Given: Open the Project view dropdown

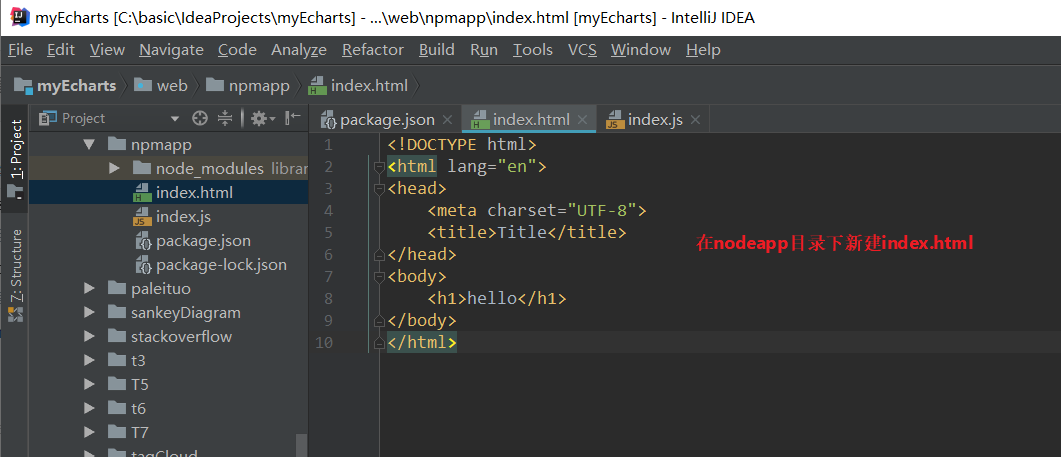Looking at the screenshot, I should coord(176,118).
